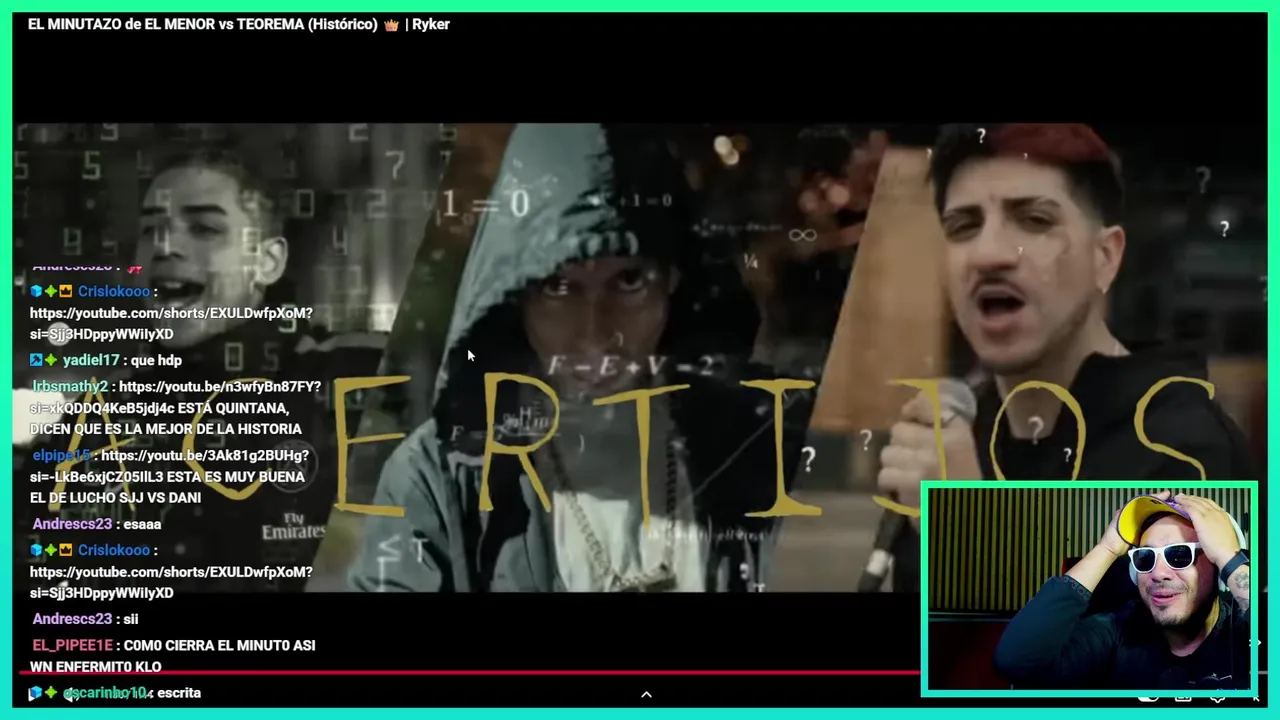1280x720 pixels.
Task: Open Crislokooo's shorts link below 'esaaa' message
Action: point(171,582)
